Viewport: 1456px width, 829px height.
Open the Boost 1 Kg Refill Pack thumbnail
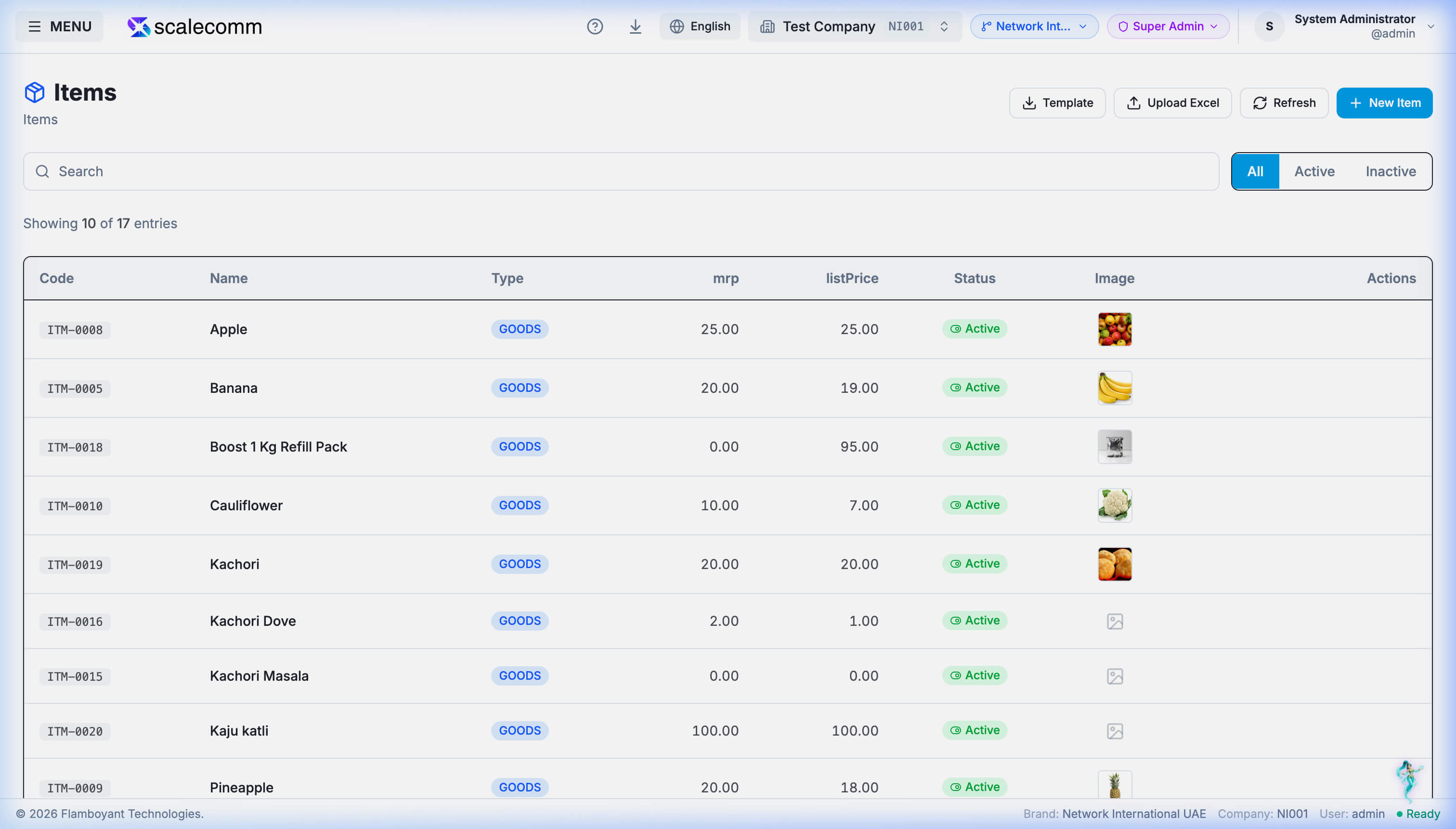click(1114, 446)
